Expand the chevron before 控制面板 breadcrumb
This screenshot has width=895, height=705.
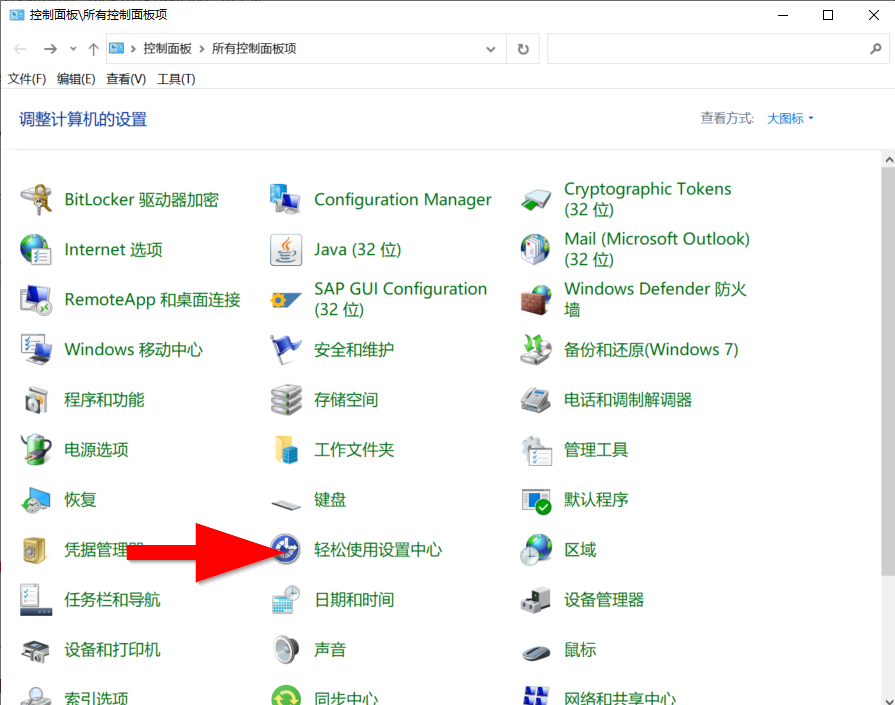pos(133,49)
